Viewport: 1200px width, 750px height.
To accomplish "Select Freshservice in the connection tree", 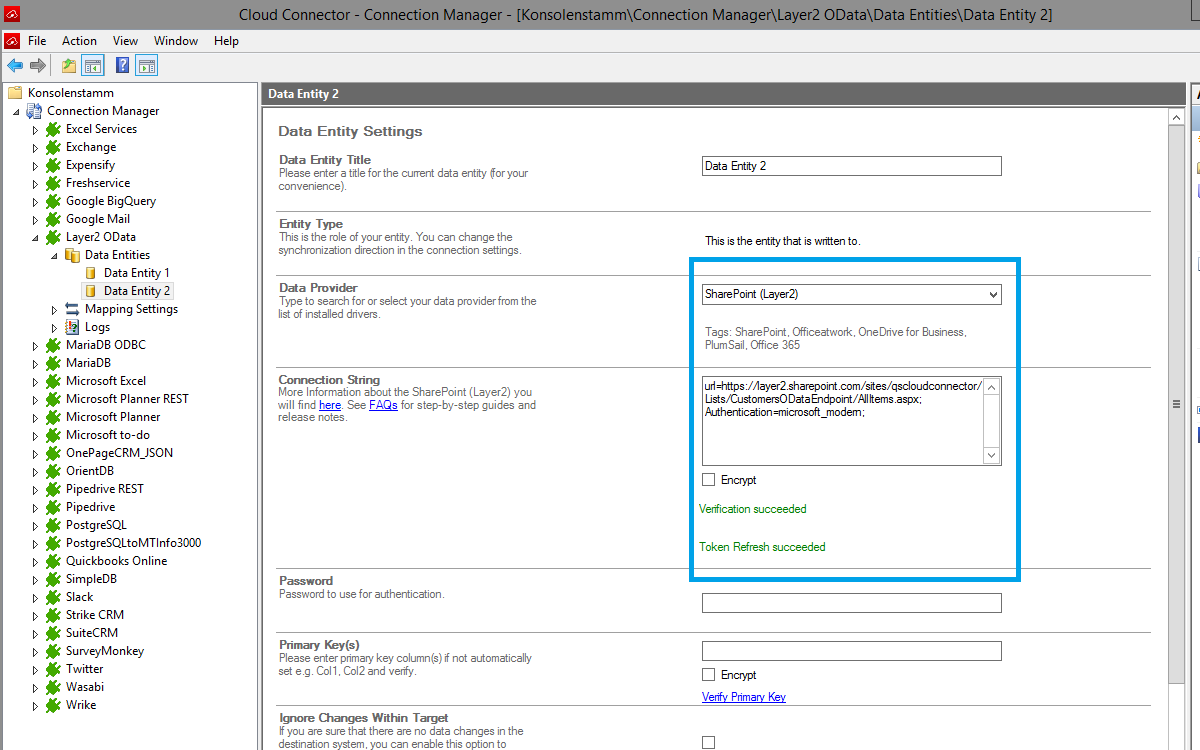I will (98, 183).
